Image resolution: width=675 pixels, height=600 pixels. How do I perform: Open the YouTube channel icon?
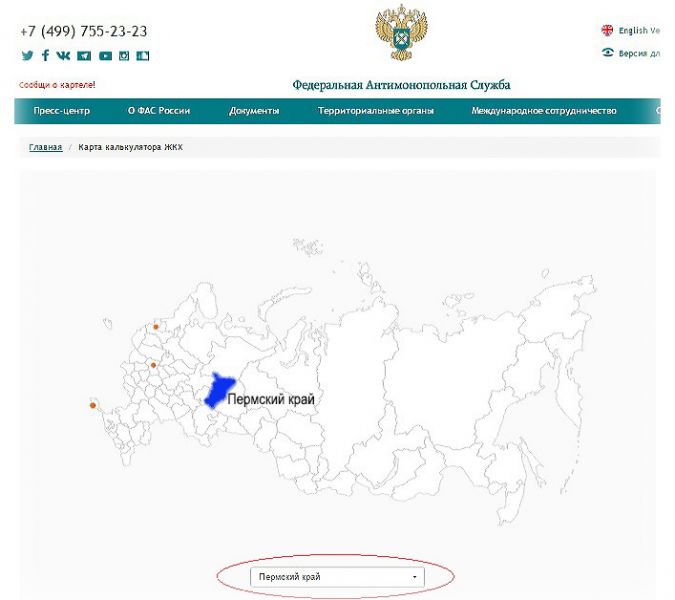click(105, 56)
